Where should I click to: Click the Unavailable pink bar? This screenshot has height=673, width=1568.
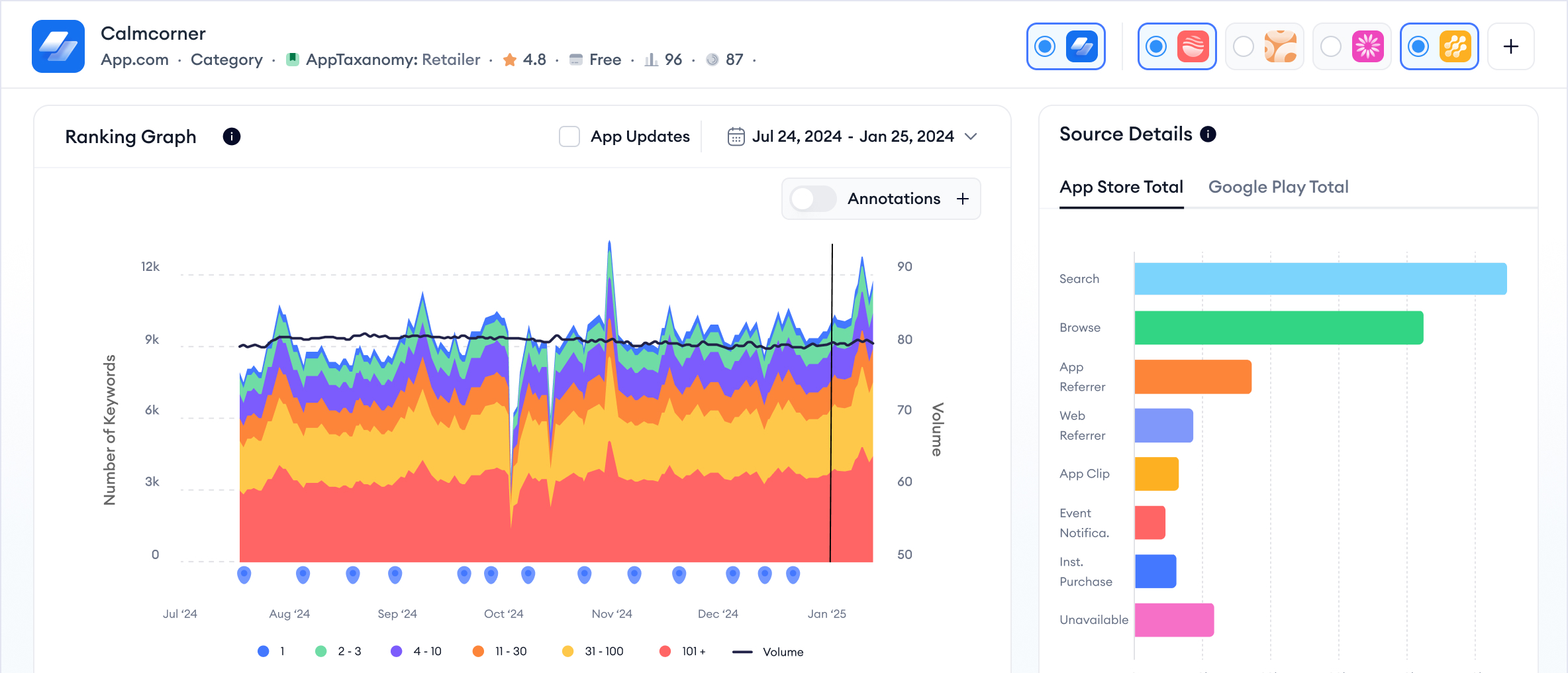pyautogui.click(x=1174, y=620)
